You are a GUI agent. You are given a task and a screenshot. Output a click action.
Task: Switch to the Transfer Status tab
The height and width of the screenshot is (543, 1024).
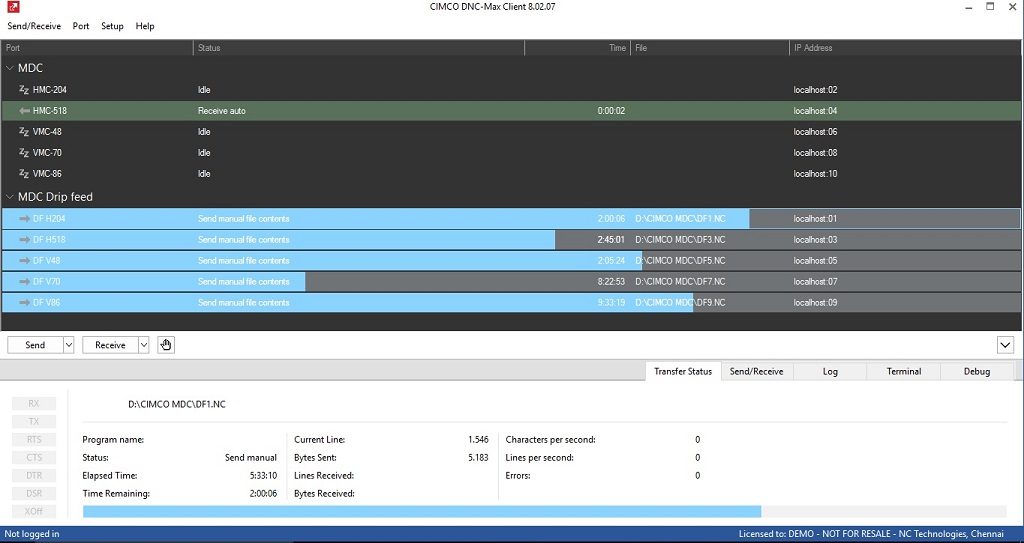[x=683, y=371]
